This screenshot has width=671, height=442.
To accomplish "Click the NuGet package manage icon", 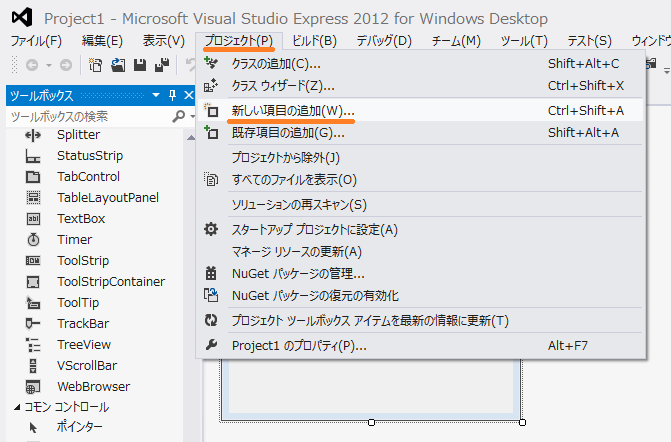I will coord(211,273).
